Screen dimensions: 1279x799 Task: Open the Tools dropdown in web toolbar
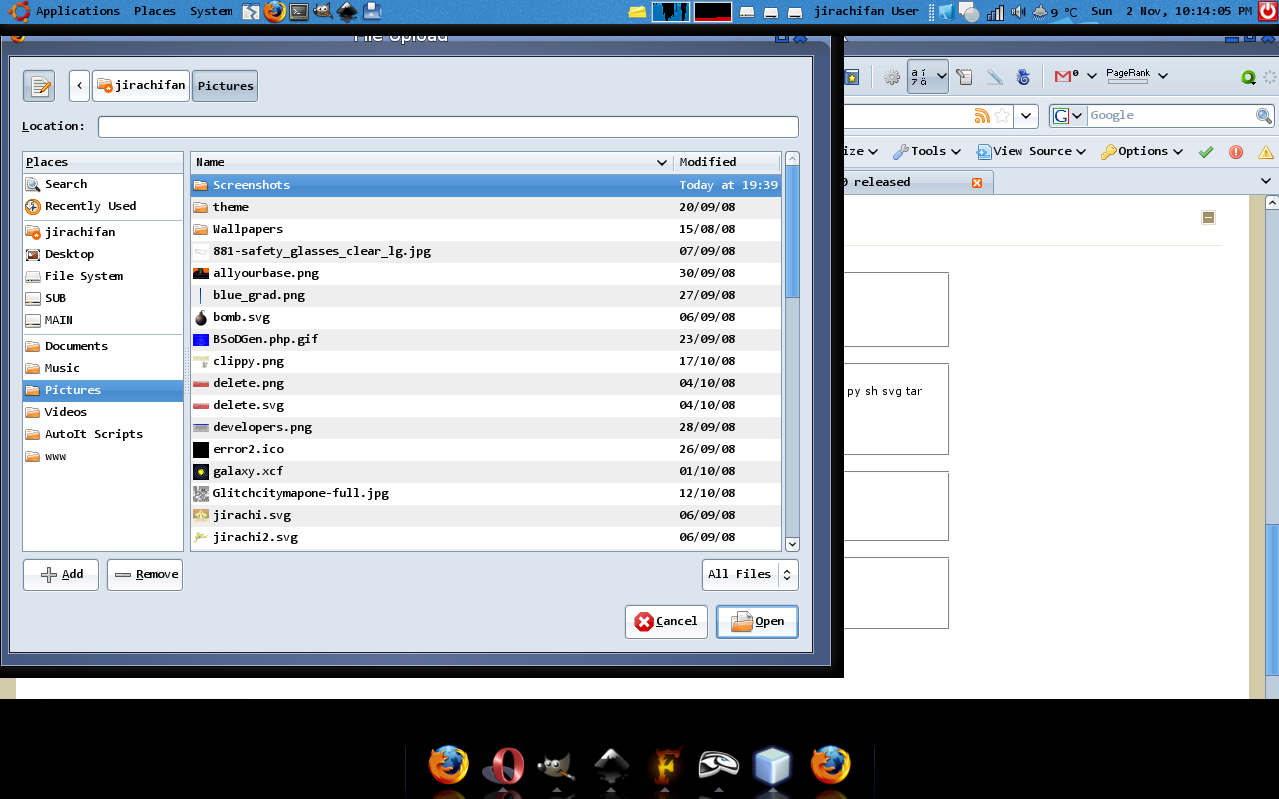(x=927, y=152)
